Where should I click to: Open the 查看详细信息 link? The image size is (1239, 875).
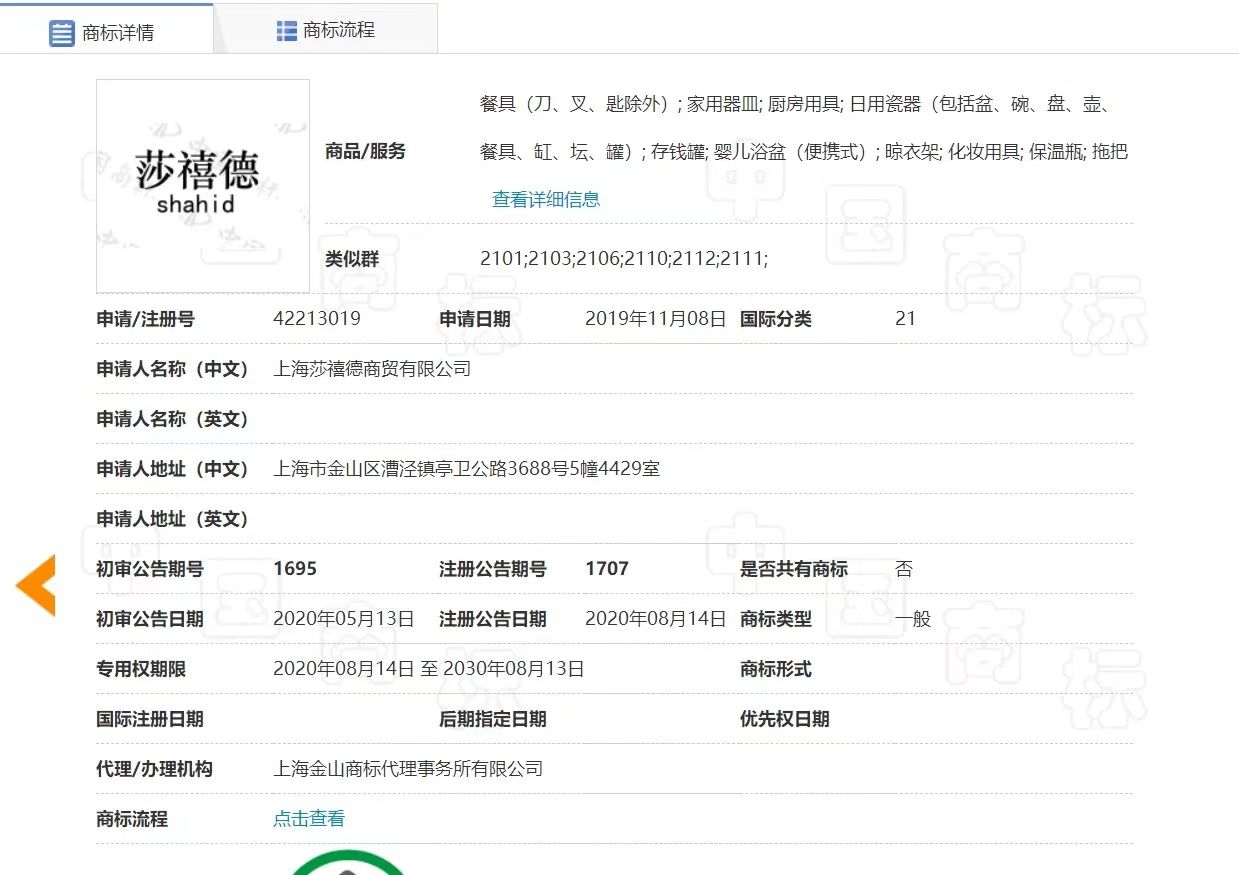click(546, 199)
